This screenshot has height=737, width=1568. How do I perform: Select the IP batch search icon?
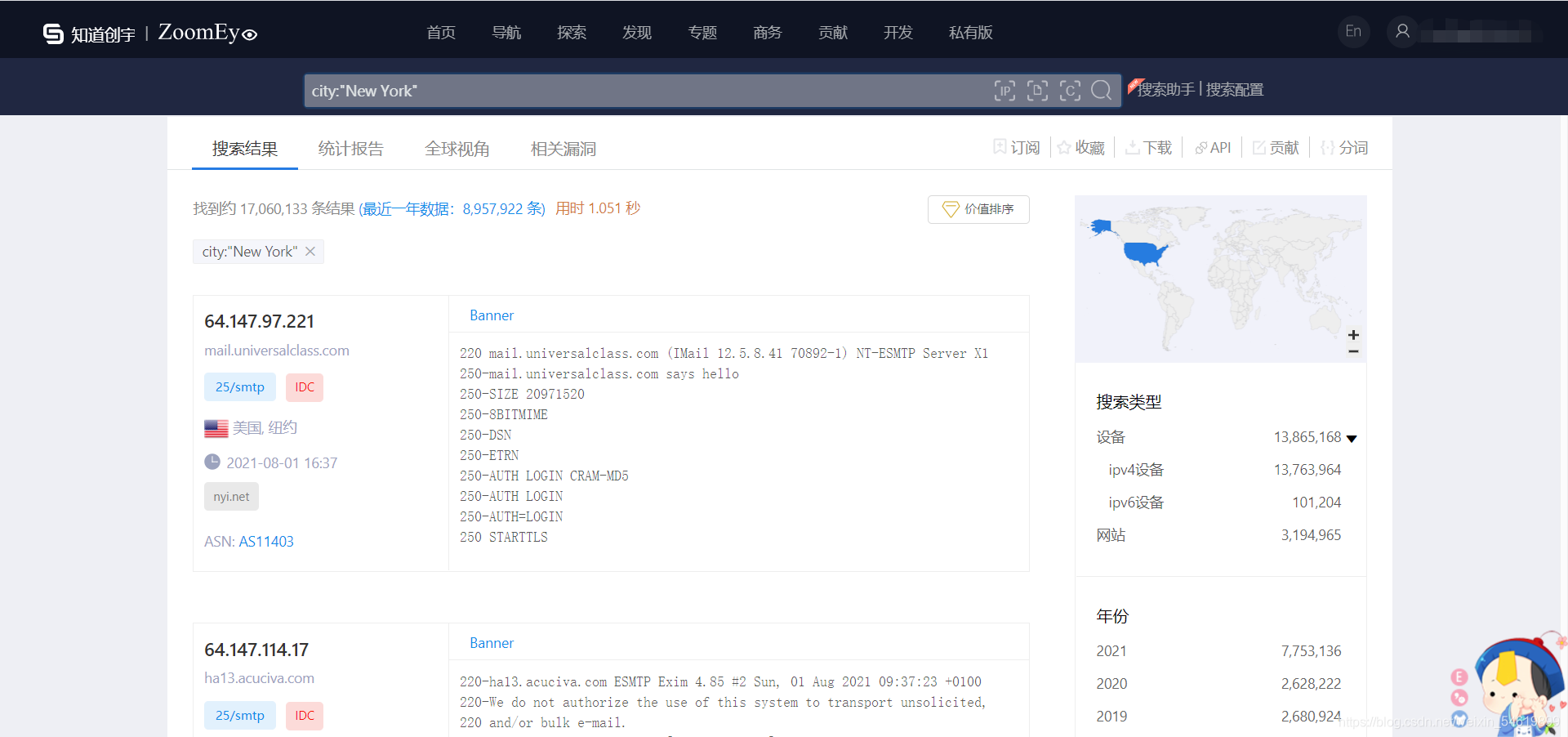coord(1004,91)
